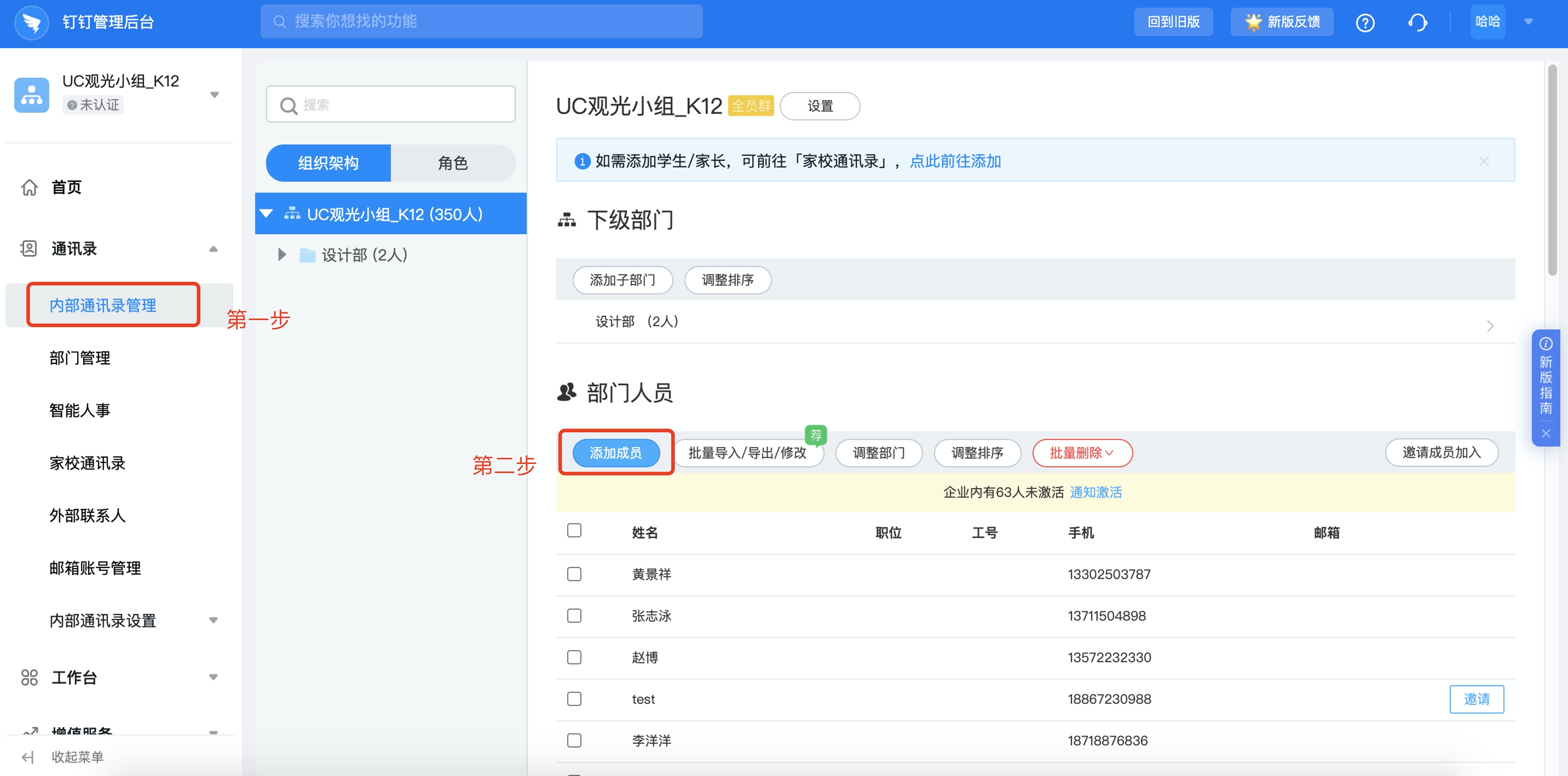Open 设计部 (2人) sub-department row
Viewport: 1568px width, 776px height.
[x=1035, y=322]
